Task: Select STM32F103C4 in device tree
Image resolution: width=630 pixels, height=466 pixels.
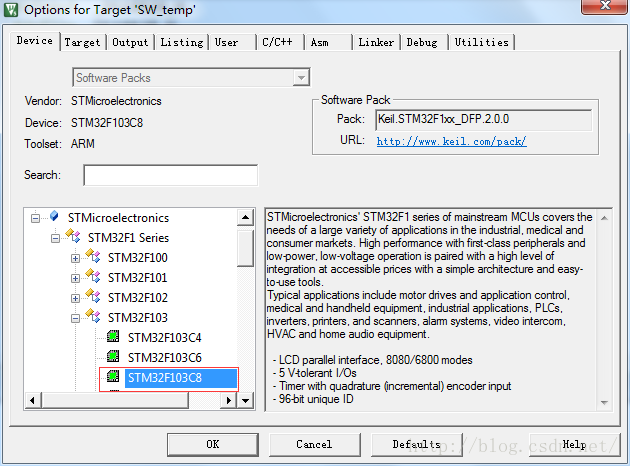Action: [x=165, y=337]
